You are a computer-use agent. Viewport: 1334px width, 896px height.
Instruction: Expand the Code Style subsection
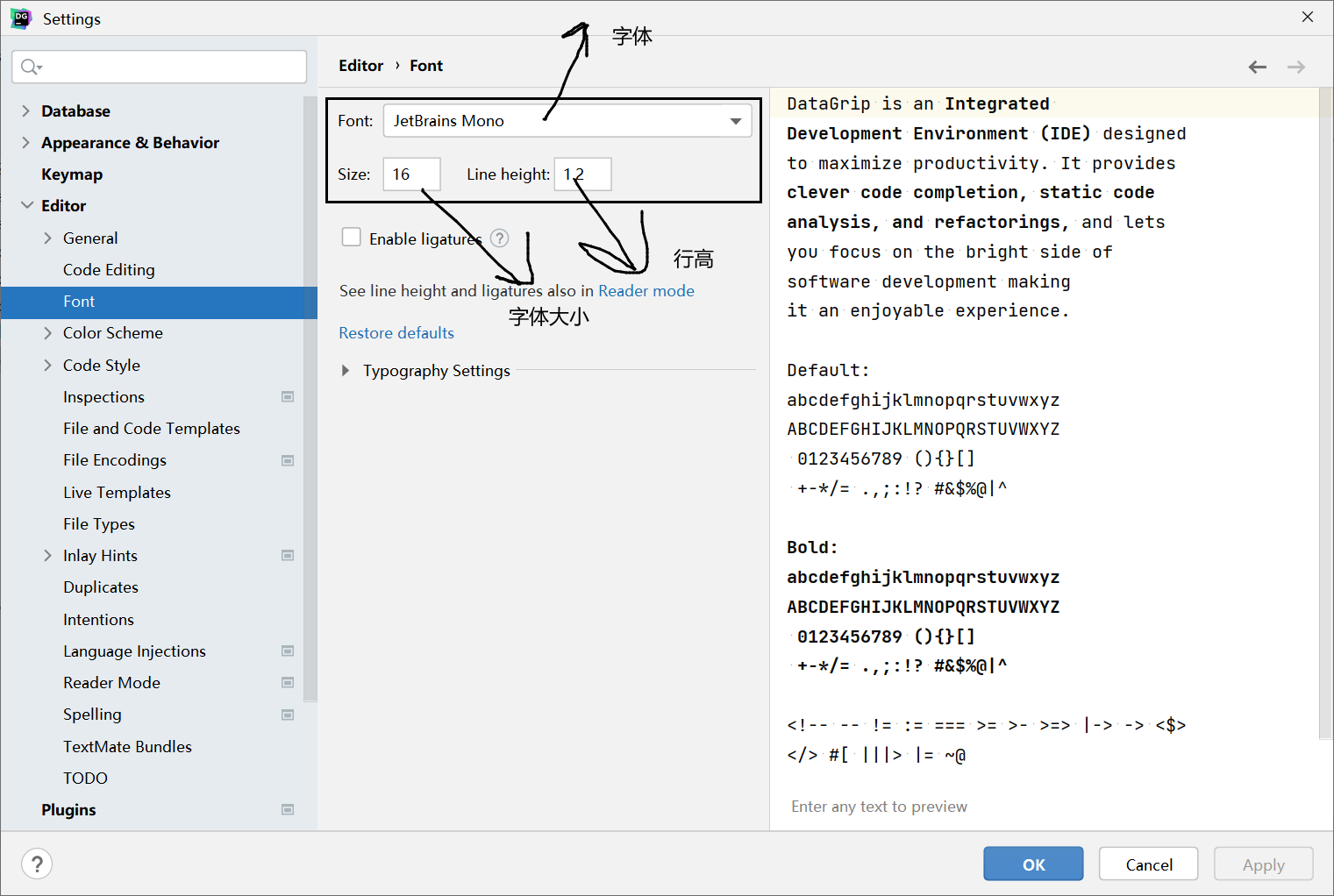48,366
